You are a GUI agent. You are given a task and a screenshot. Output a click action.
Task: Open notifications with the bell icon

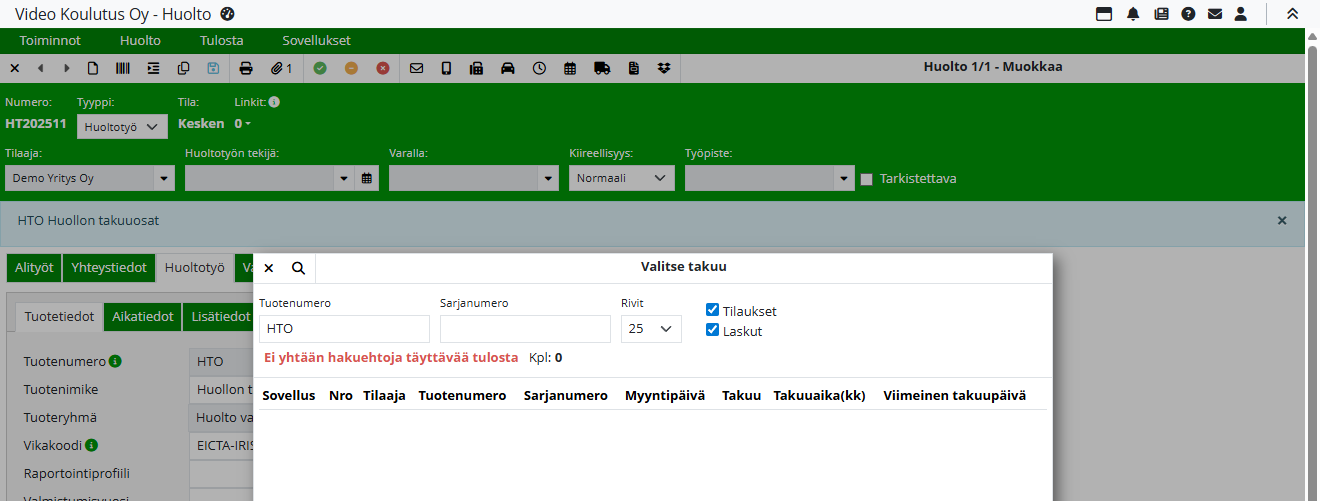pos(1133,14)
